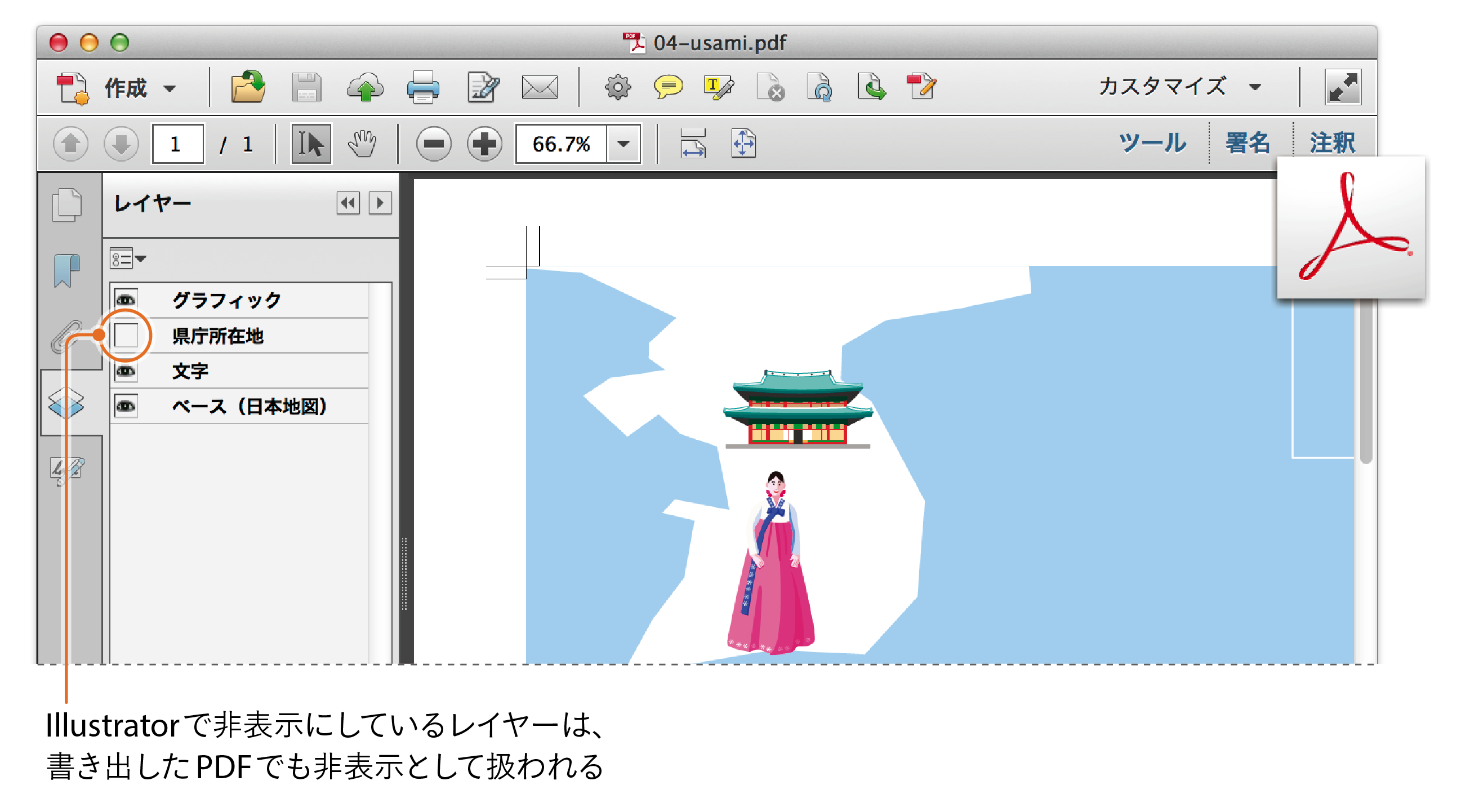
Task: Go to next page arrow
Action: [x=121, y=144]
